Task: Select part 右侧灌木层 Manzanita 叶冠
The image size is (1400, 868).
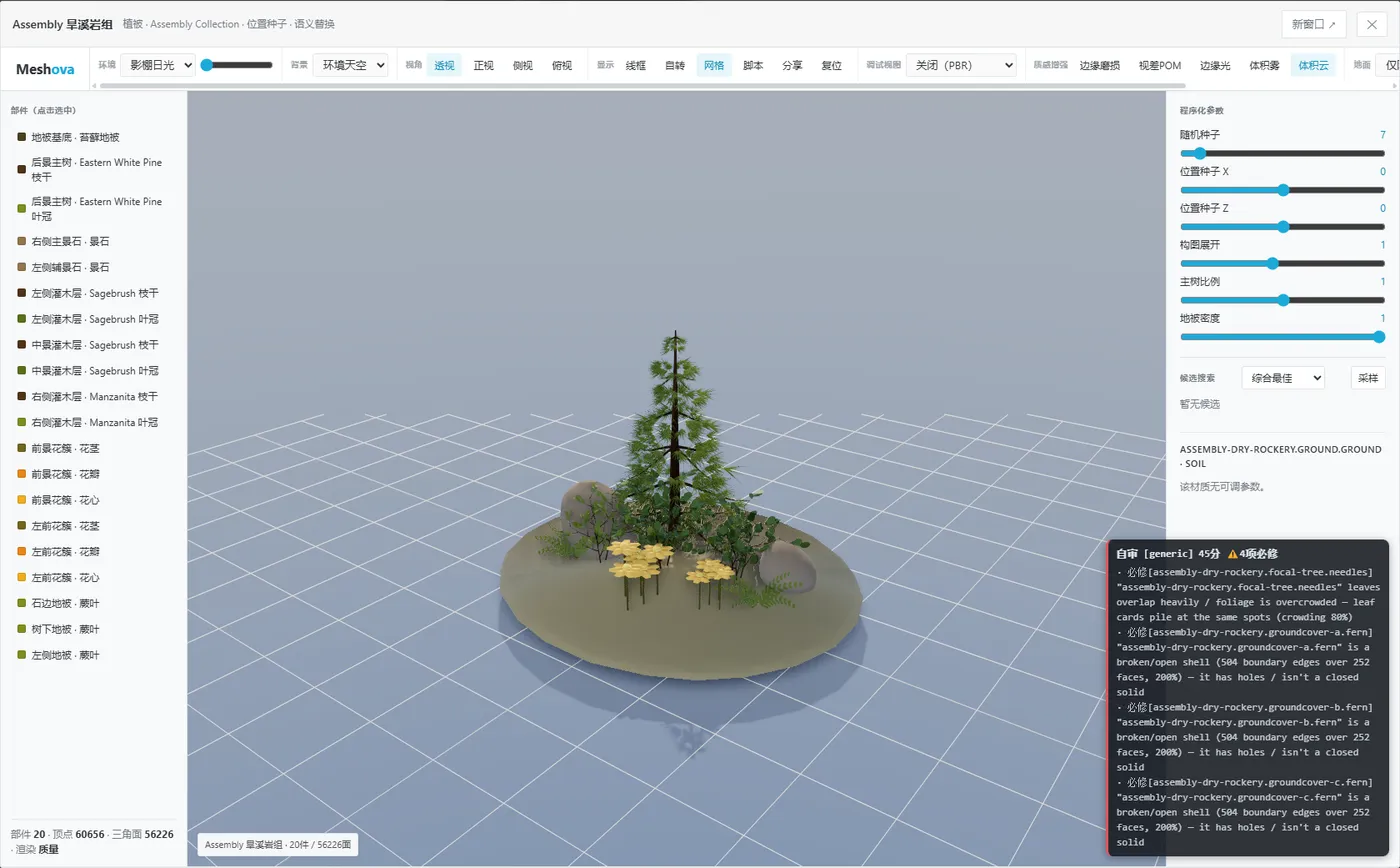Action: click(93, 422)
